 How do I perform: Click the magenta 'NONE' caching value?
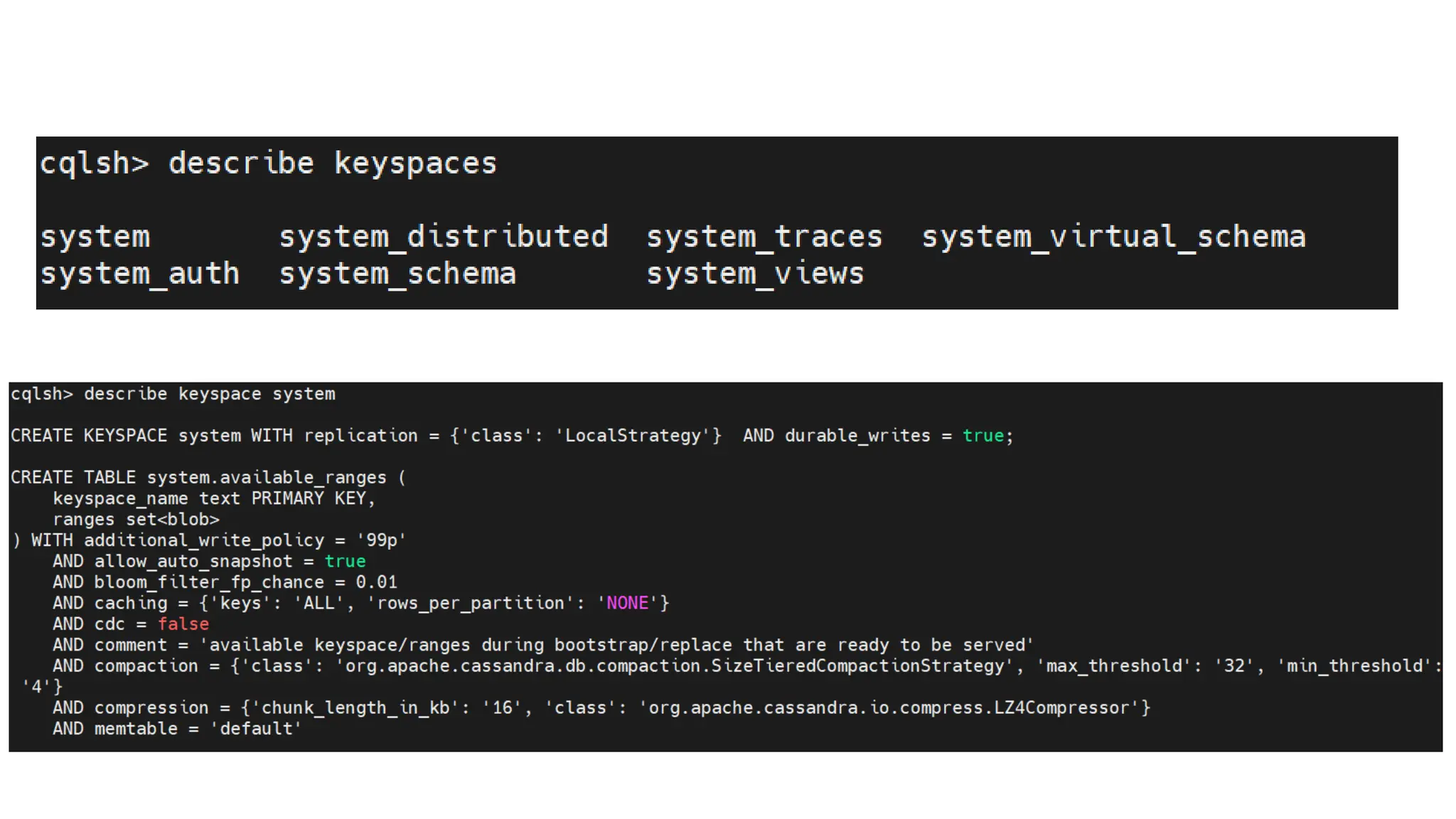(627, 604)
